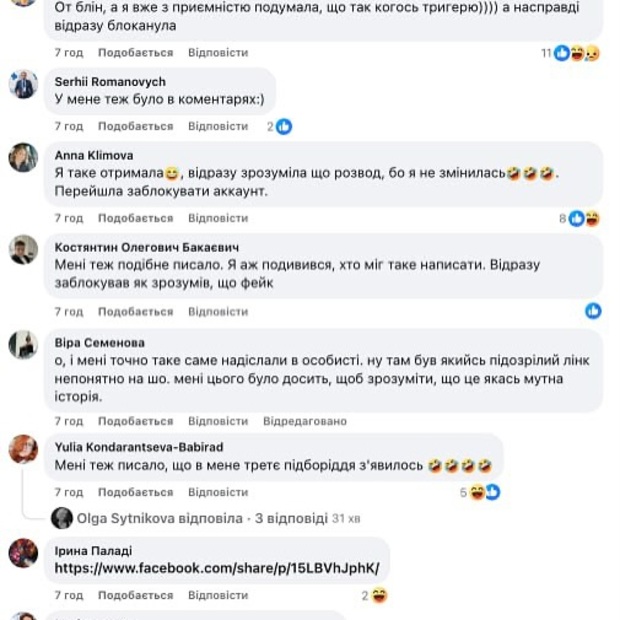Open Yulia Kondarantseva-Babirad's profile name
The image size is (620, 620).
(x=139, y=447)
